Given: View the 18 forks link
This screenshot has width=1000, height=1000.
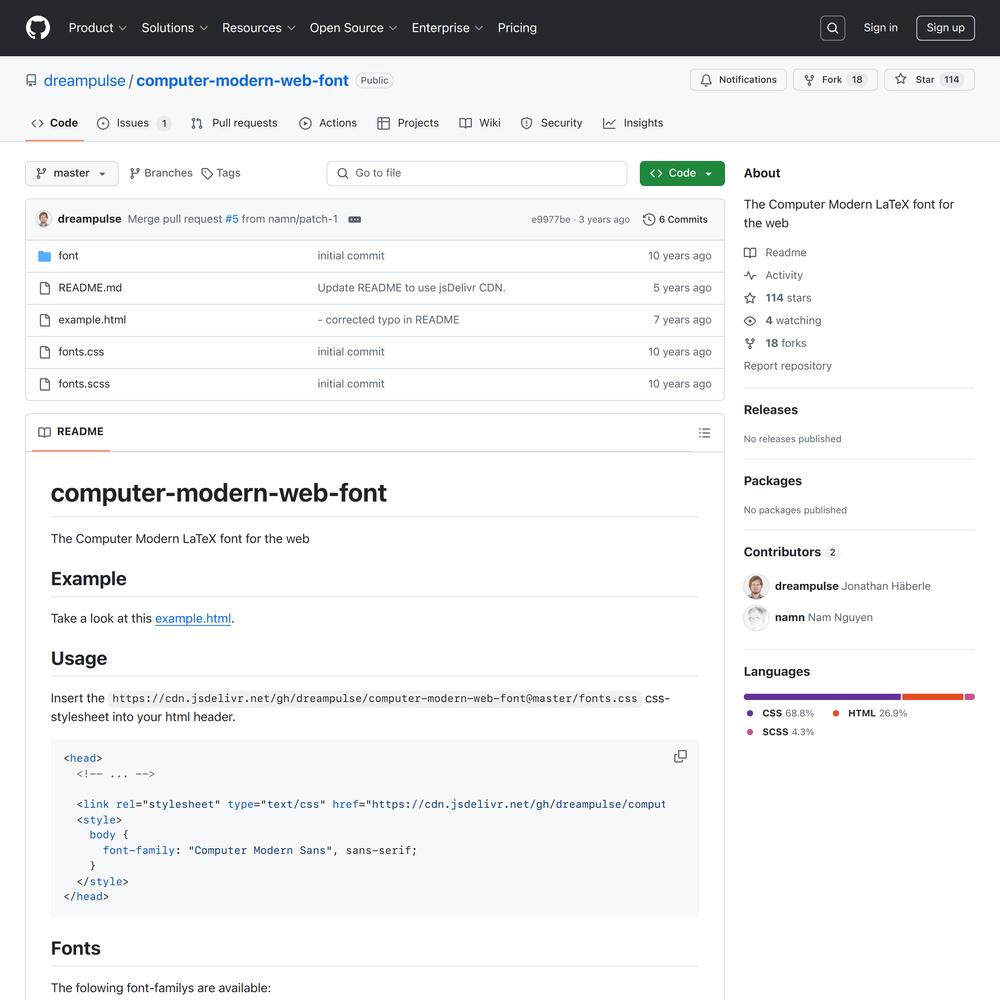Looking at the screenshot, I should point(775,343).
